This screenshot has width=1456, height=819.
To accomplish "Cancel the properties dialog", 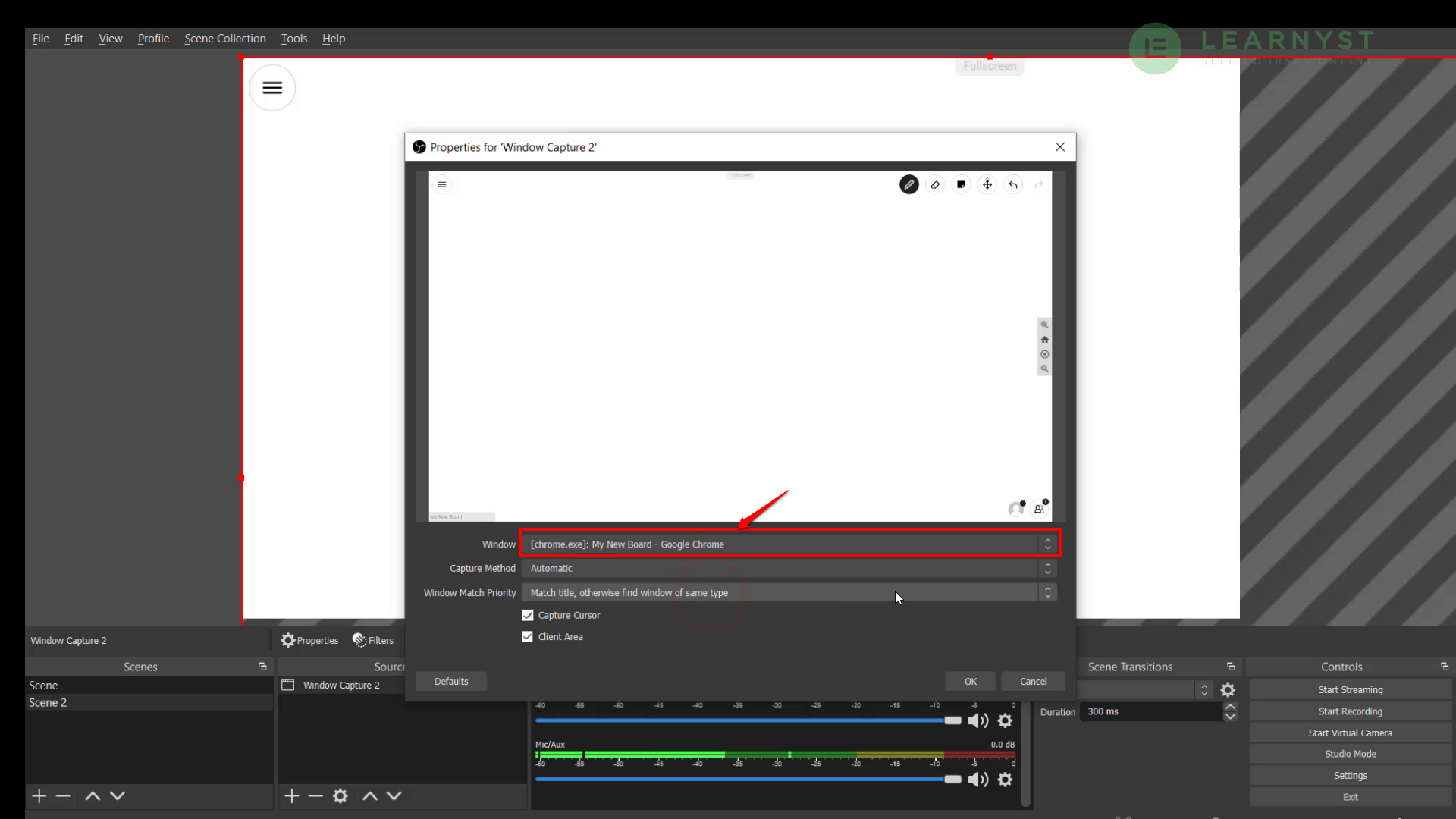I will (x=1033, y=681).
